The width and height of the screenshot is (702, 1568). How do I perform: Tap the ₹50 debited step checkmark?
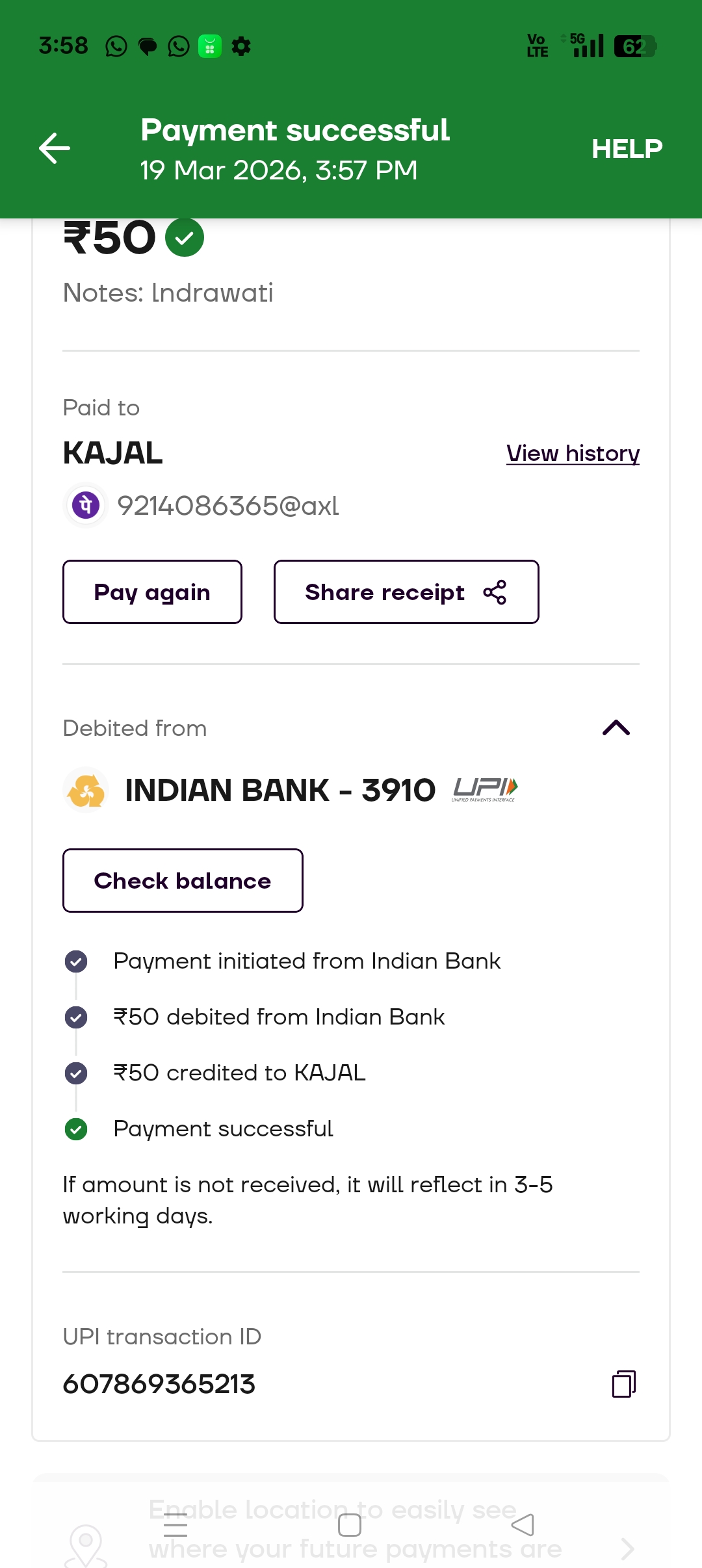pos(76,1017)
